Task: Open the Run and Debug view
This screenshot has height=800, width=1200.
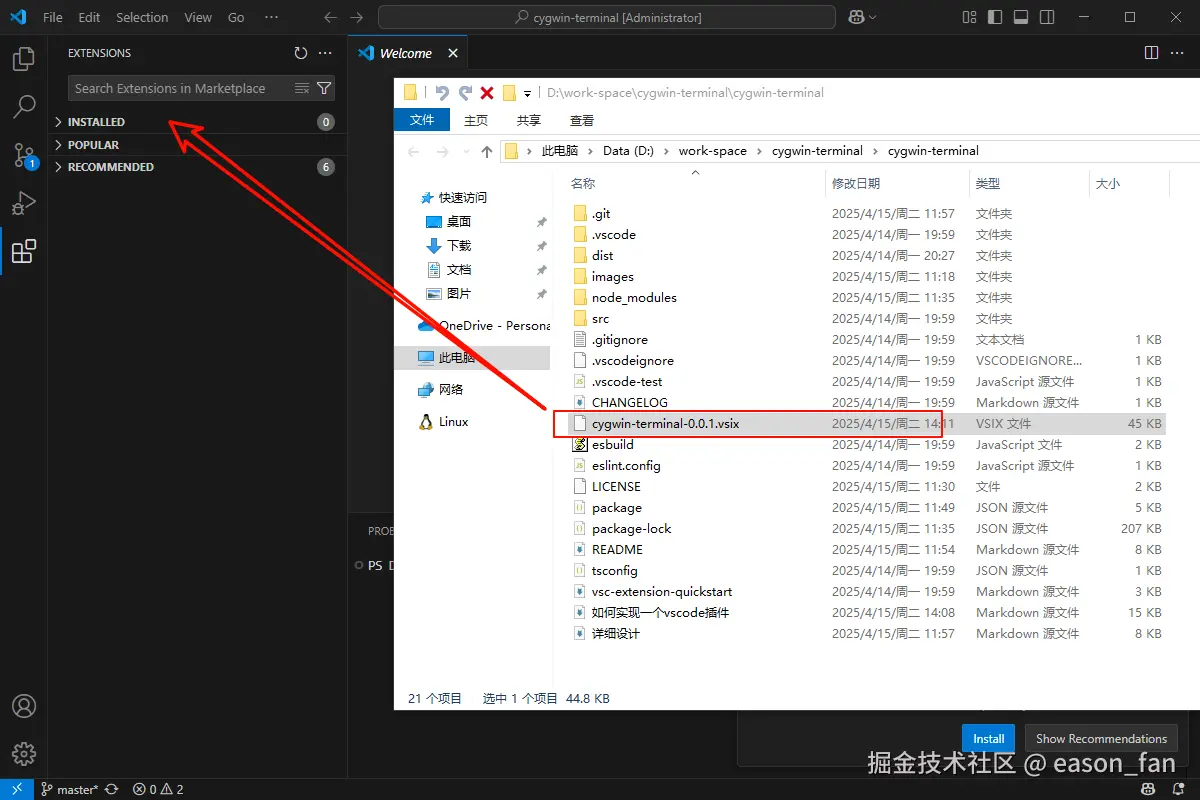Action: point(24,203)
